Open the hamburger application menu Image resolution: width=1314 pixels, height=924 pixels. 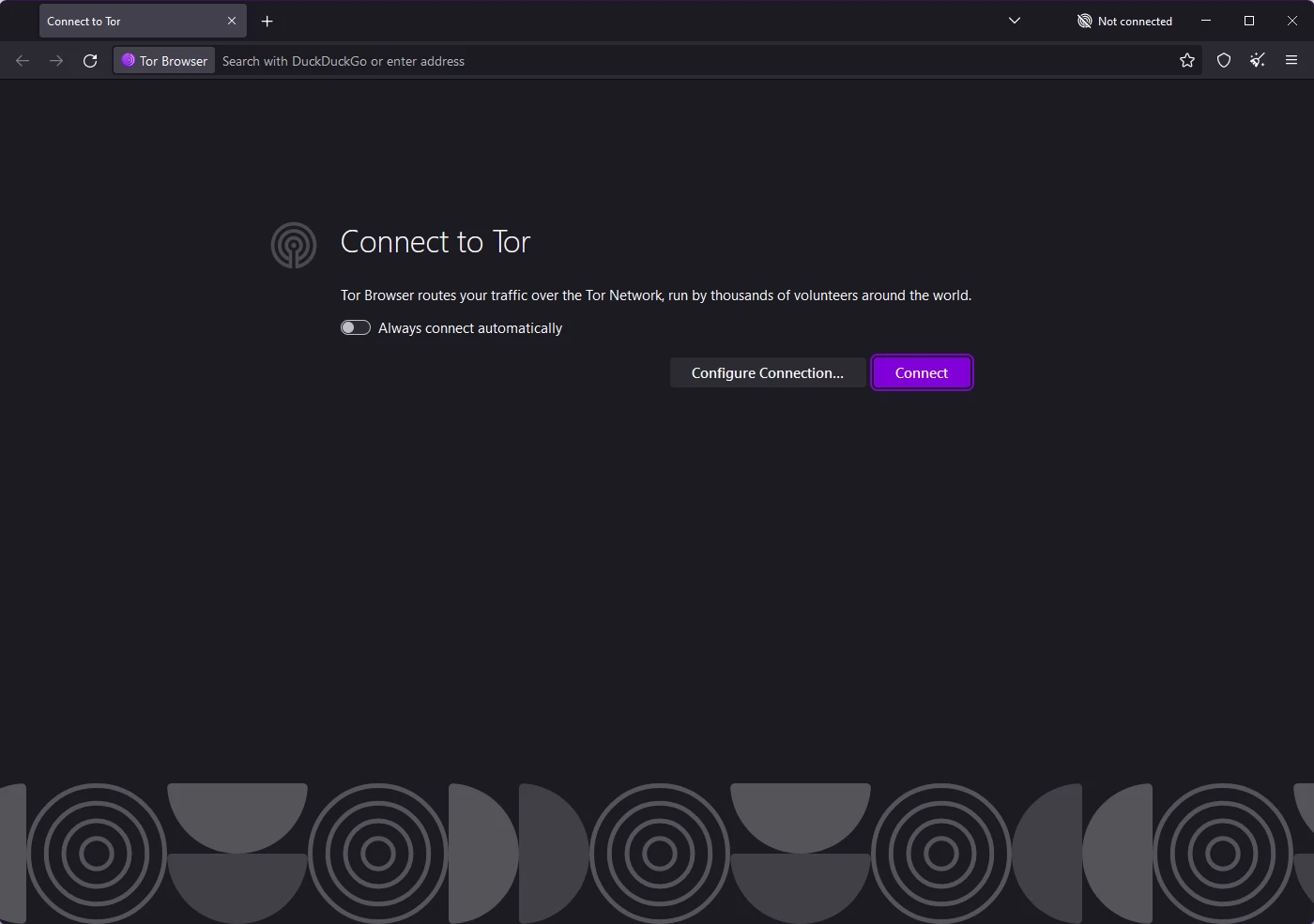coord(1291,61)
